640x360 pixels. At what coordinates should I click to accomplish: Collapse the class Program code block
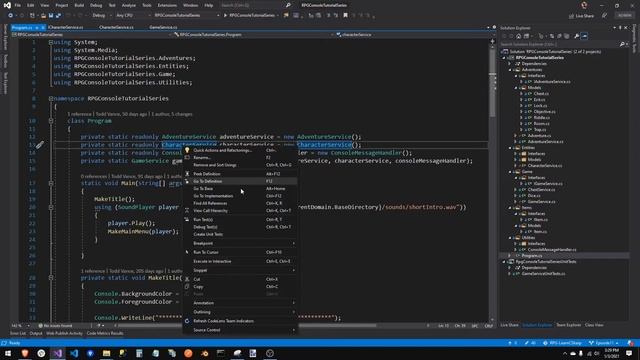(51, 121)
